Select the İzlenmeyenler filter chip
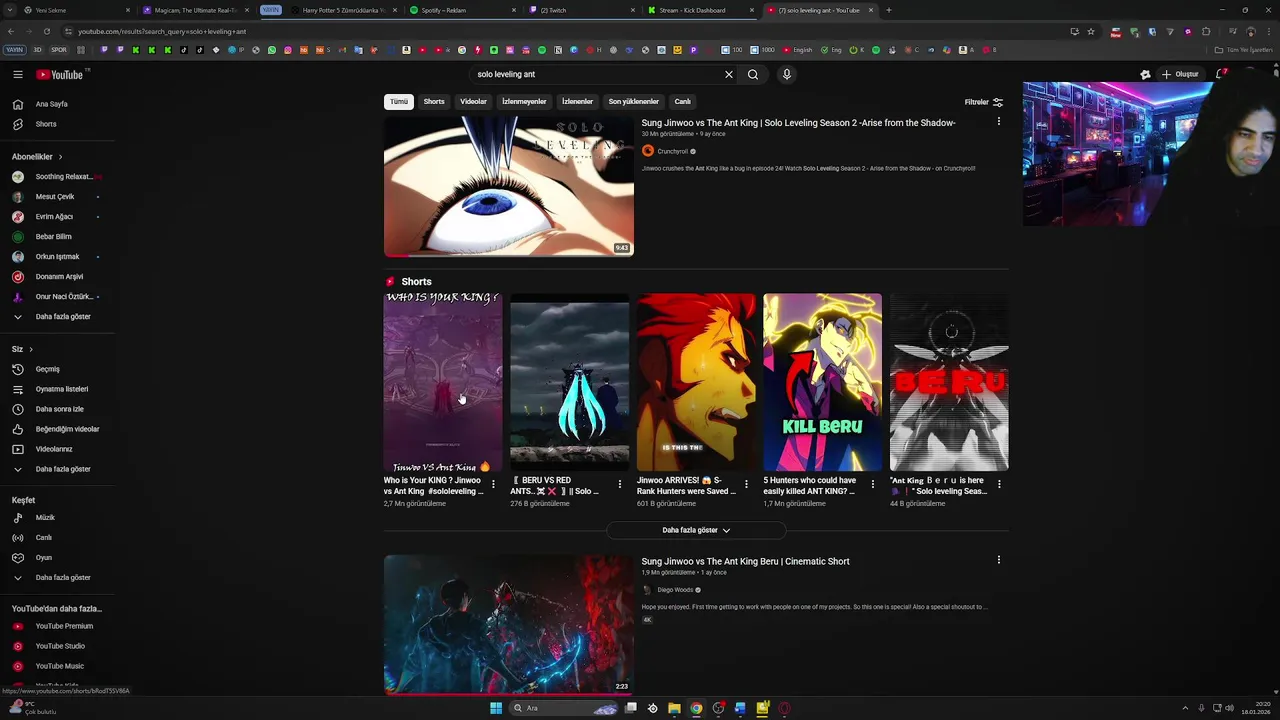This screenshot has height=720, width=1280. [x=524, y=102]
